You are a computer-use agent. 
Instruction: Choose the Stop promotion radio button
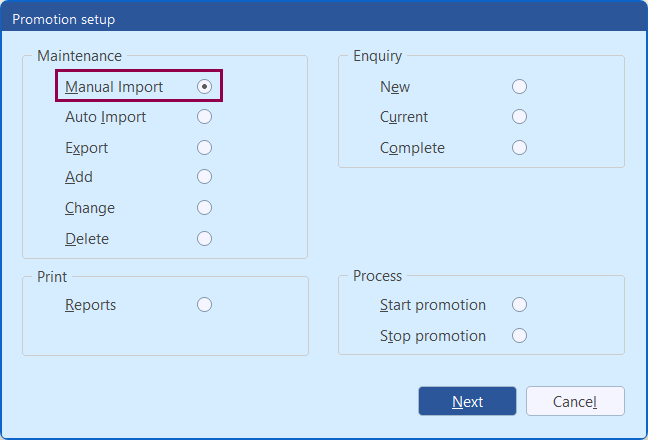pos(519,336)
